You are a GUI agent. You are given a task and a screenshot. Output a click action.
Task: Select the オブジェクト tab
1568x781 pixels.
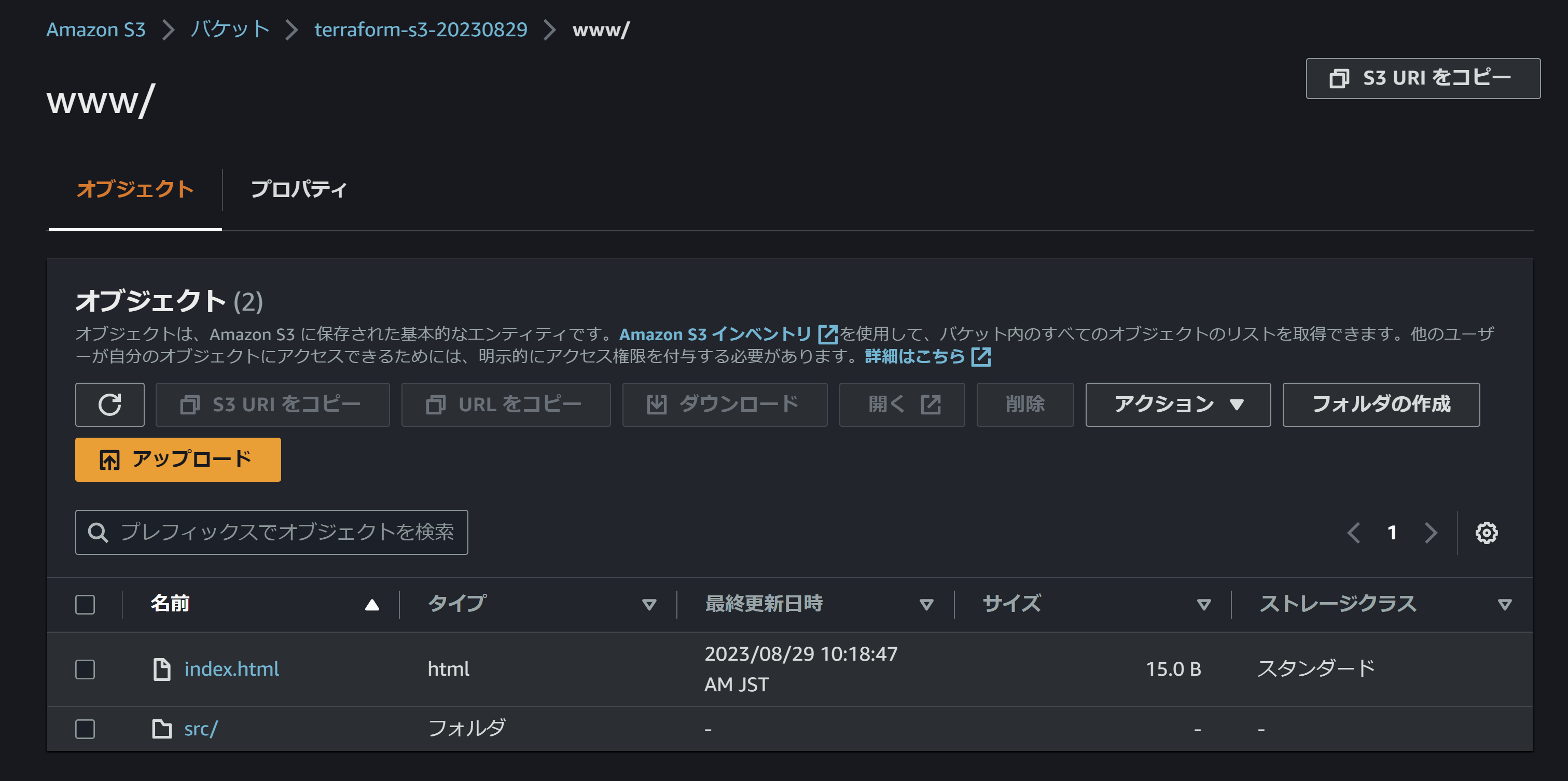tap(135, 189)
